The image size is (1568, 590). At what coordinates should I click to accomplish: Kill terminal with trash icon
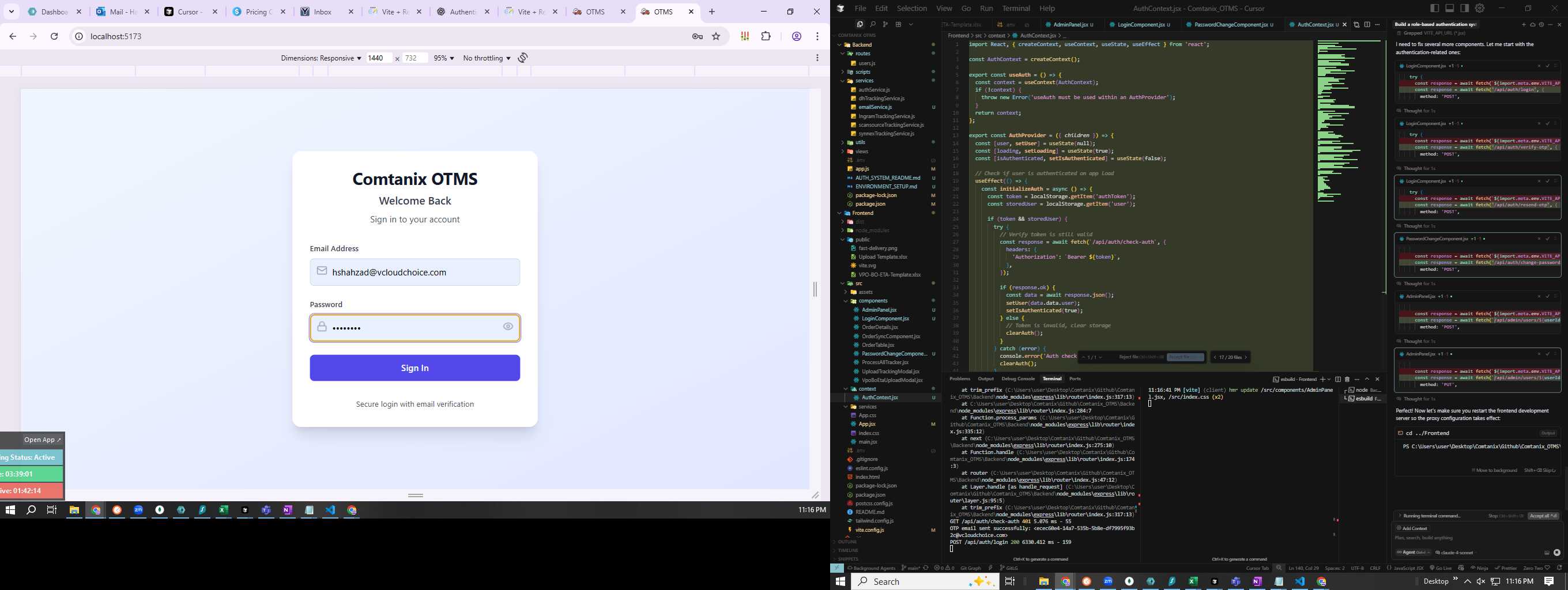point(1347,379)
